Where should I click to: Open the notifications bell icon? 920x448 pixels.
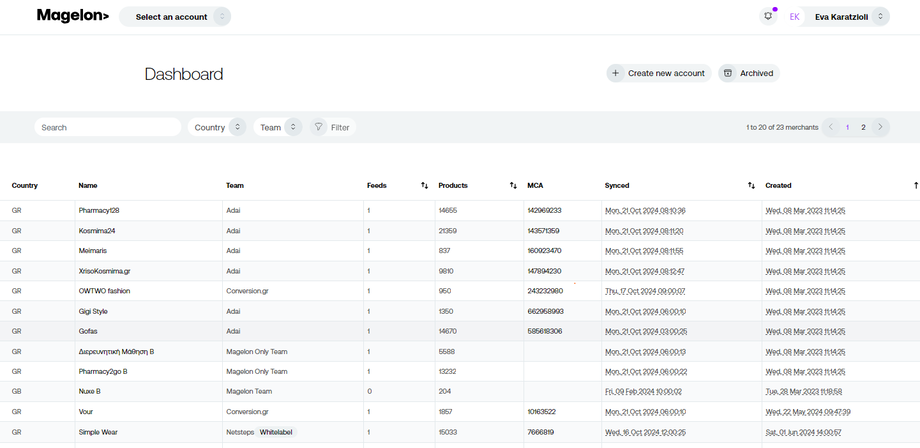[768, 16]
